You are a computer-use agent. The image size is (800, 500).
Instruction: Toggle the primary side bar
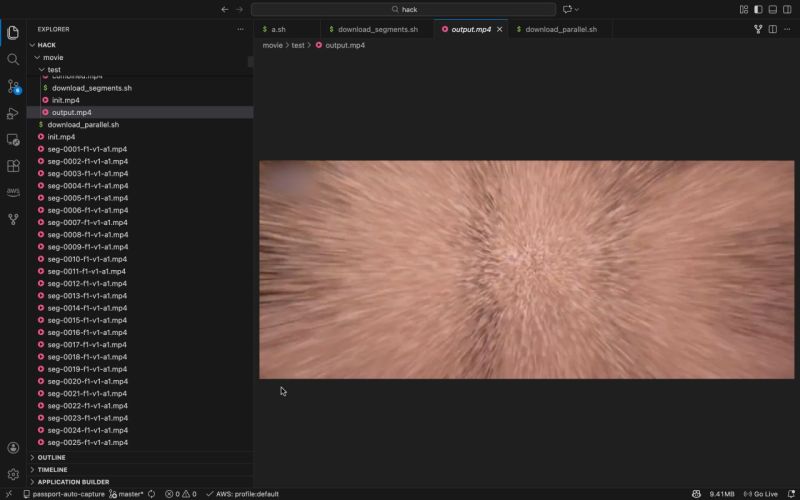[x=758, y=9]
